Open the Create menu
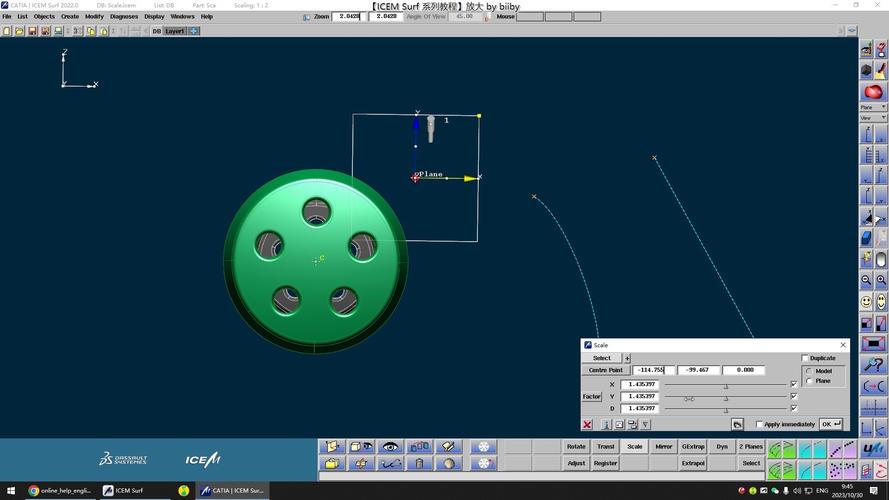Screen dimensions: 889x500 coord(70,16)
